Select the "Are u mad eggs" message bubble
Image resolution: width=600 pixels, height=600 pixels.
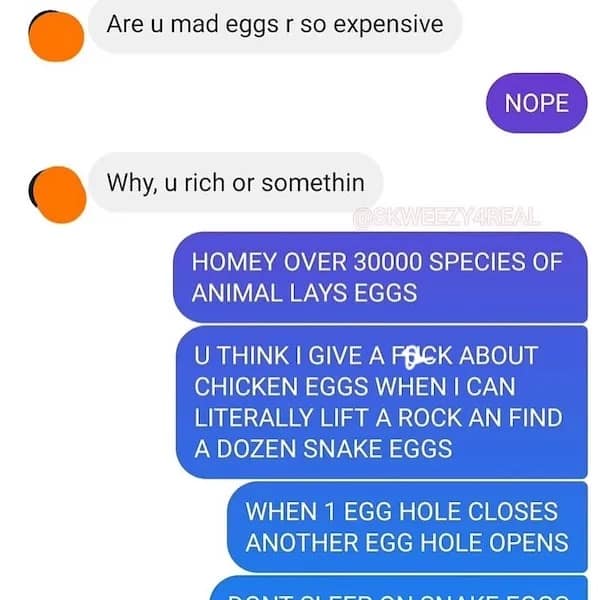[275, 25]
